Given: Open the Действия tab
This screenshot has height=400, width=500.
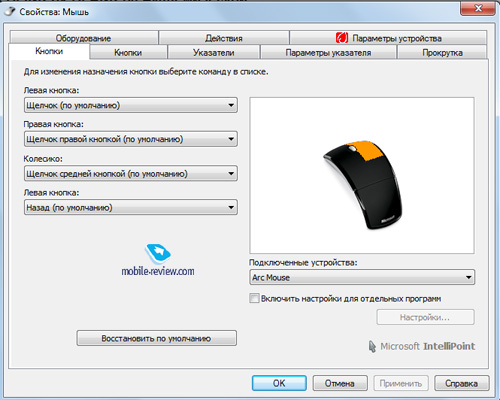Looking at the screenshot, I should click(224, 38).
